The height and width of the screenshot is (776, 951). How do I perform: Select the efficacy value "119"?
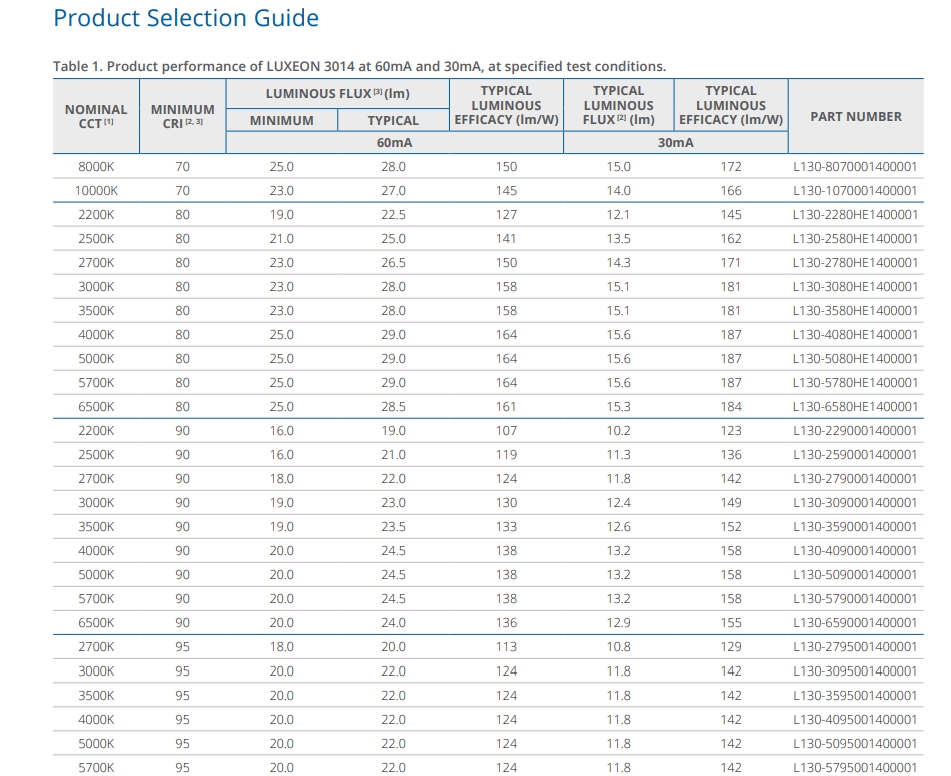coord(506,454)
